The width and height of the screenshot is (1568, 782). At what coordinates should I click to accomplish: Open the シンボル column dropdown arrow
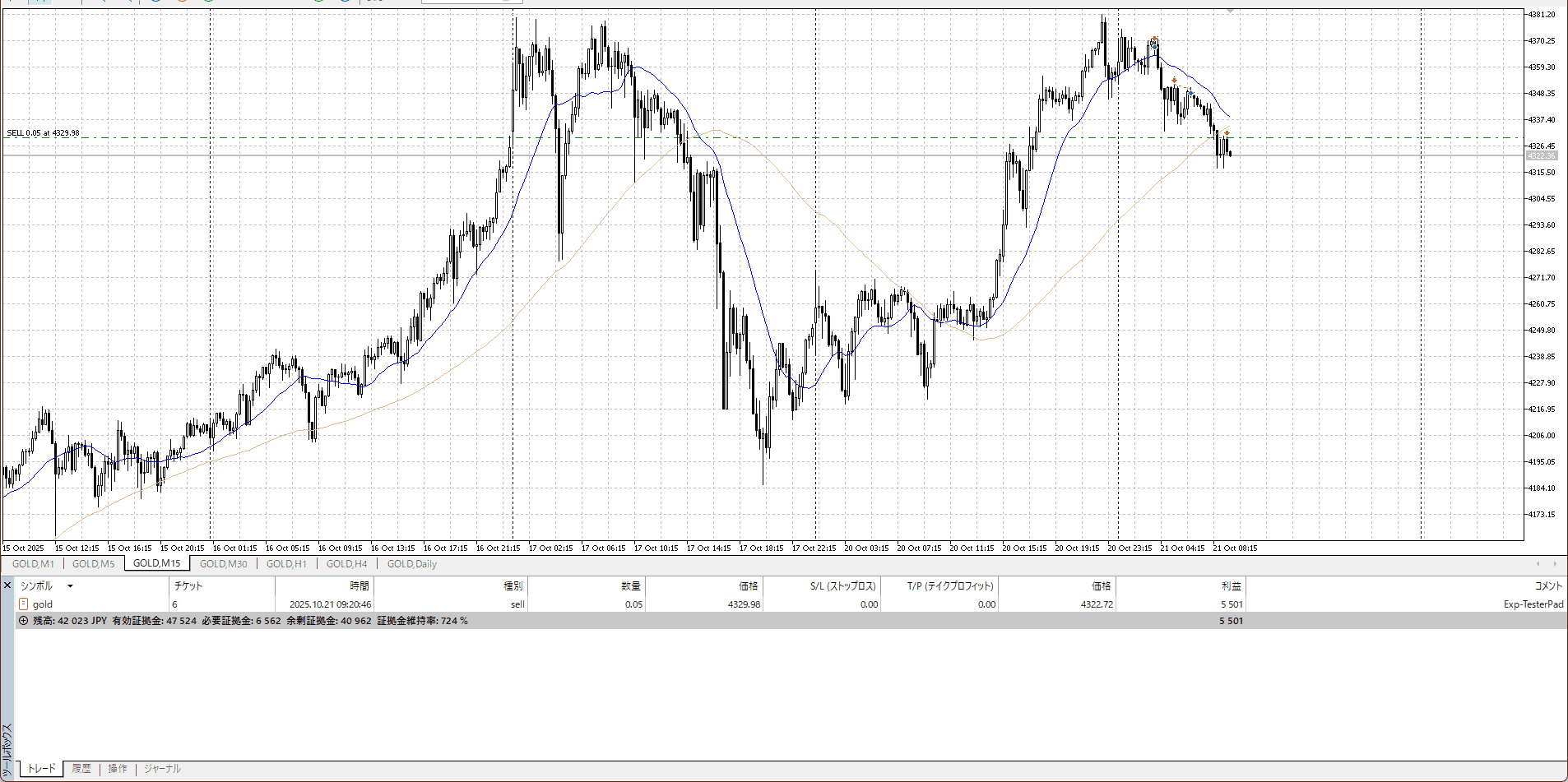70,586
